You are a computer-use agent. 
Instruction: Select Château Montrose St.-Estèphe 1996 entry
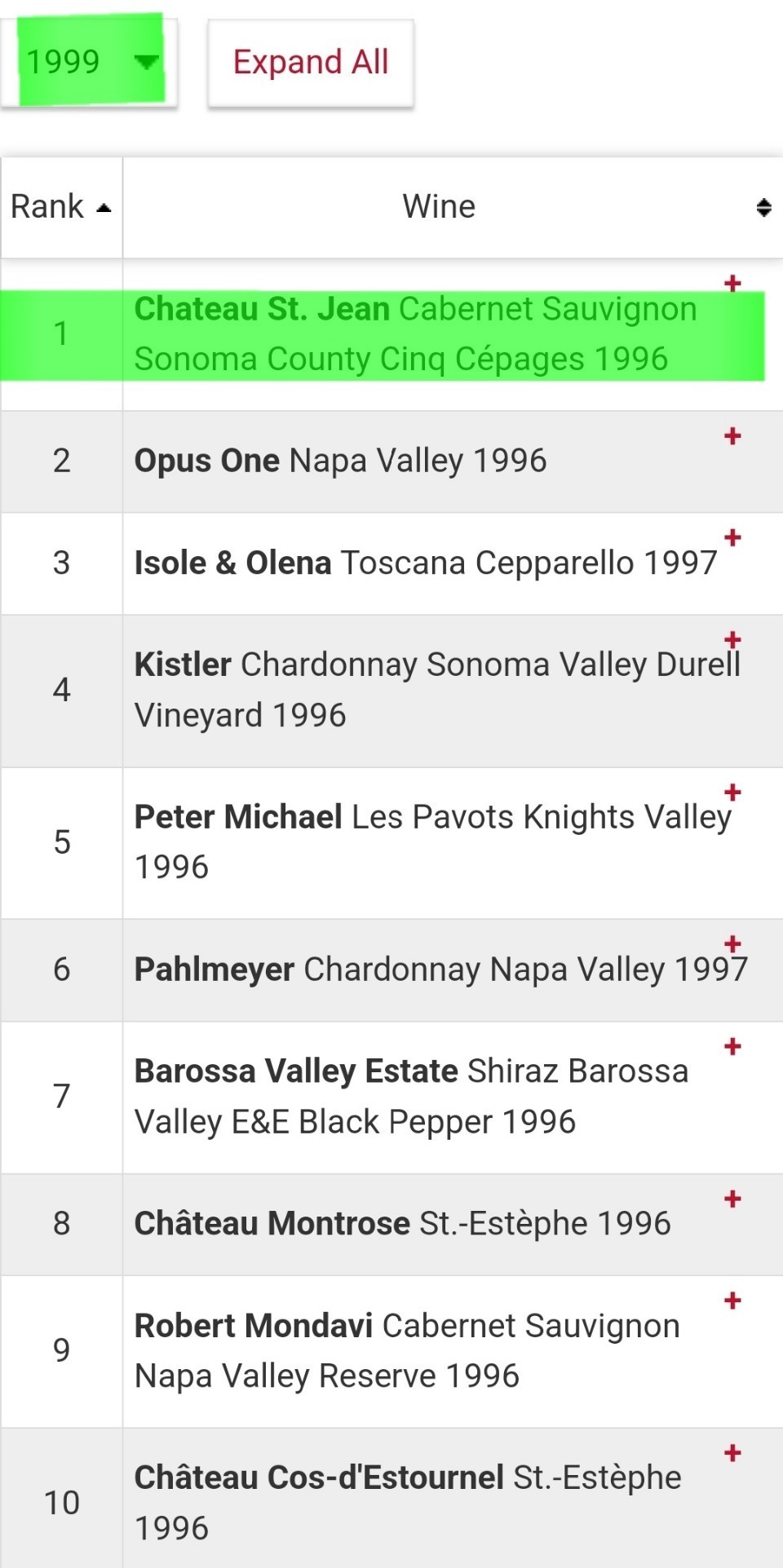point(402,1224)
